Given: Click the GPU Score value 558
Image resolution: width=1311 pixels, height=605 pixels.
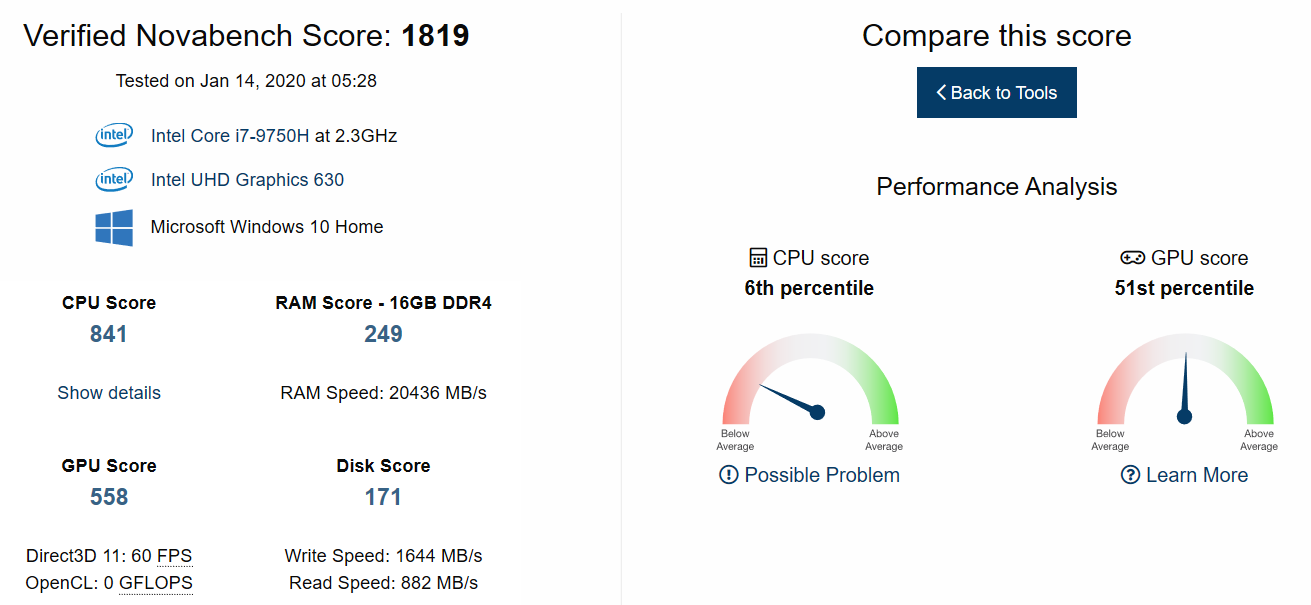Looking at the screenshot, I should point(109,497).
